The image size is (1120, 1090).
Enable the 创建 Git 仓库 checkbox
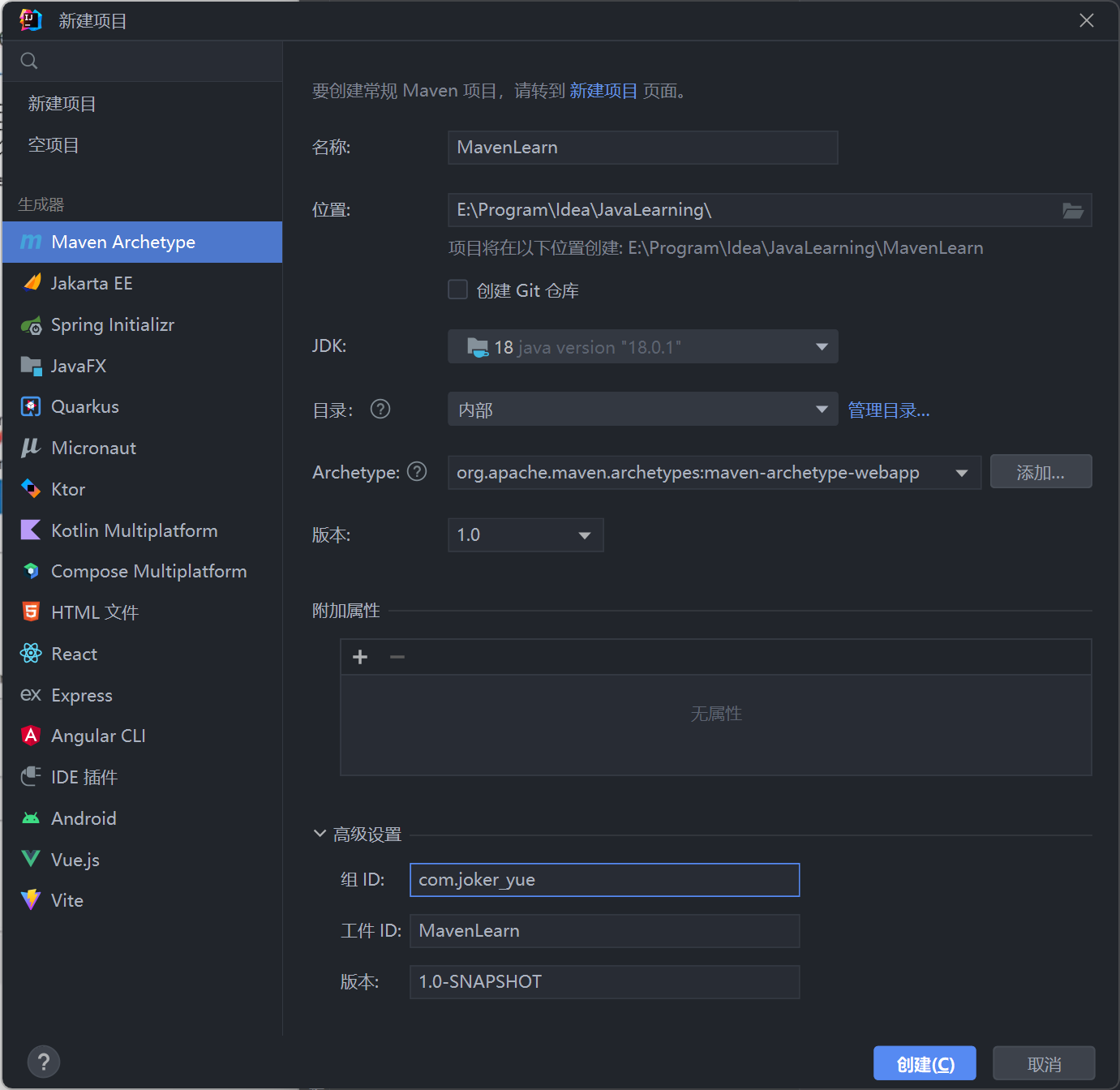pos(458,290)
